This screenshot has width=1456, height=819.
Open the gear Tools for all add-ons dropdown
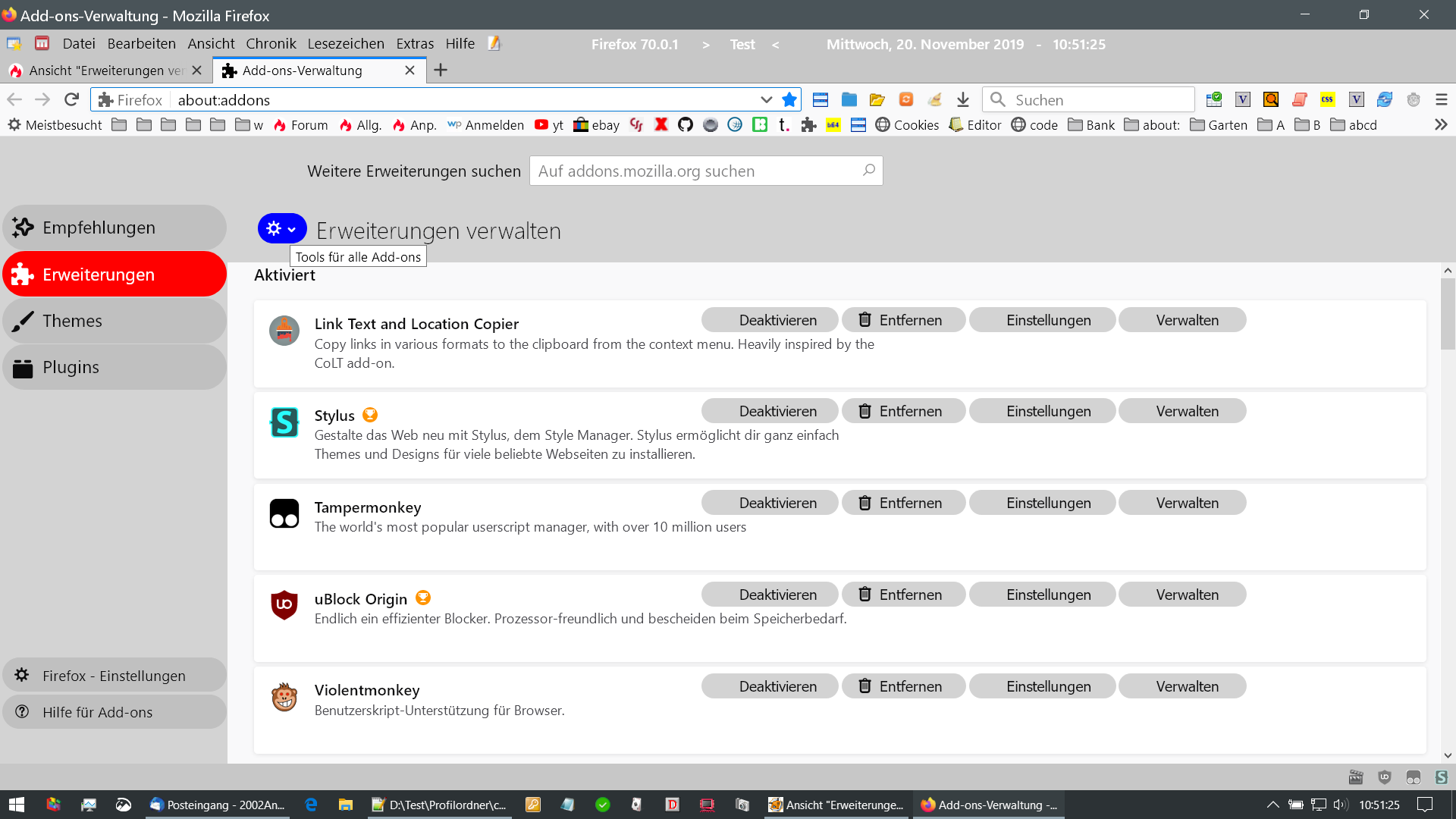click(x=281, y=228)
